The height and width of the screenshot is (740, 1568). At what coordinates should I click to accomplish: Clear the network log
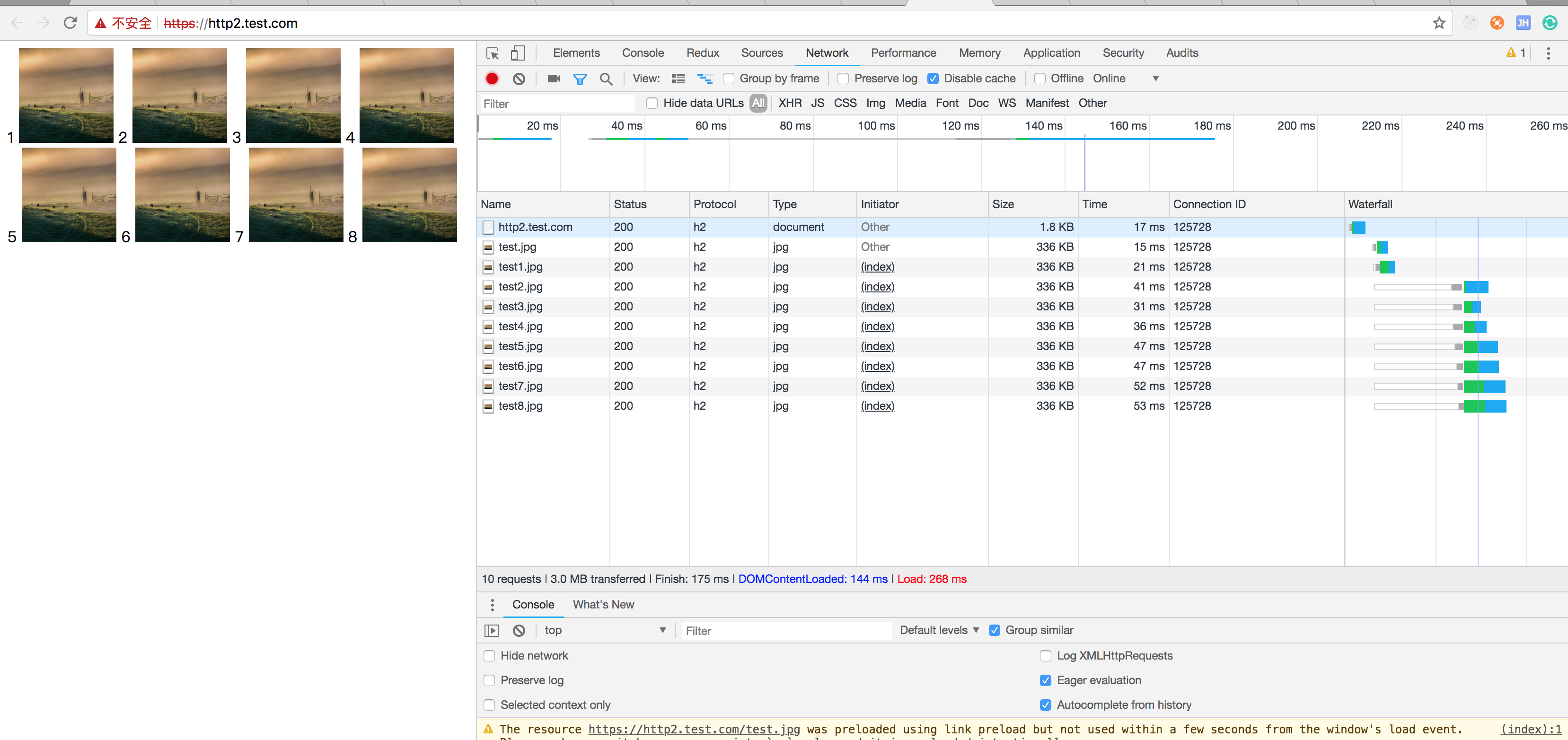(519, 79)
